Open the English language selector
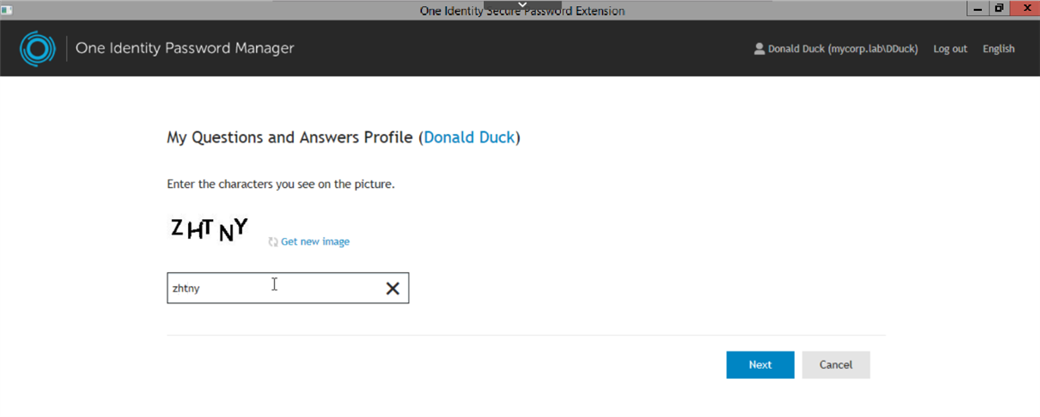 998,48
